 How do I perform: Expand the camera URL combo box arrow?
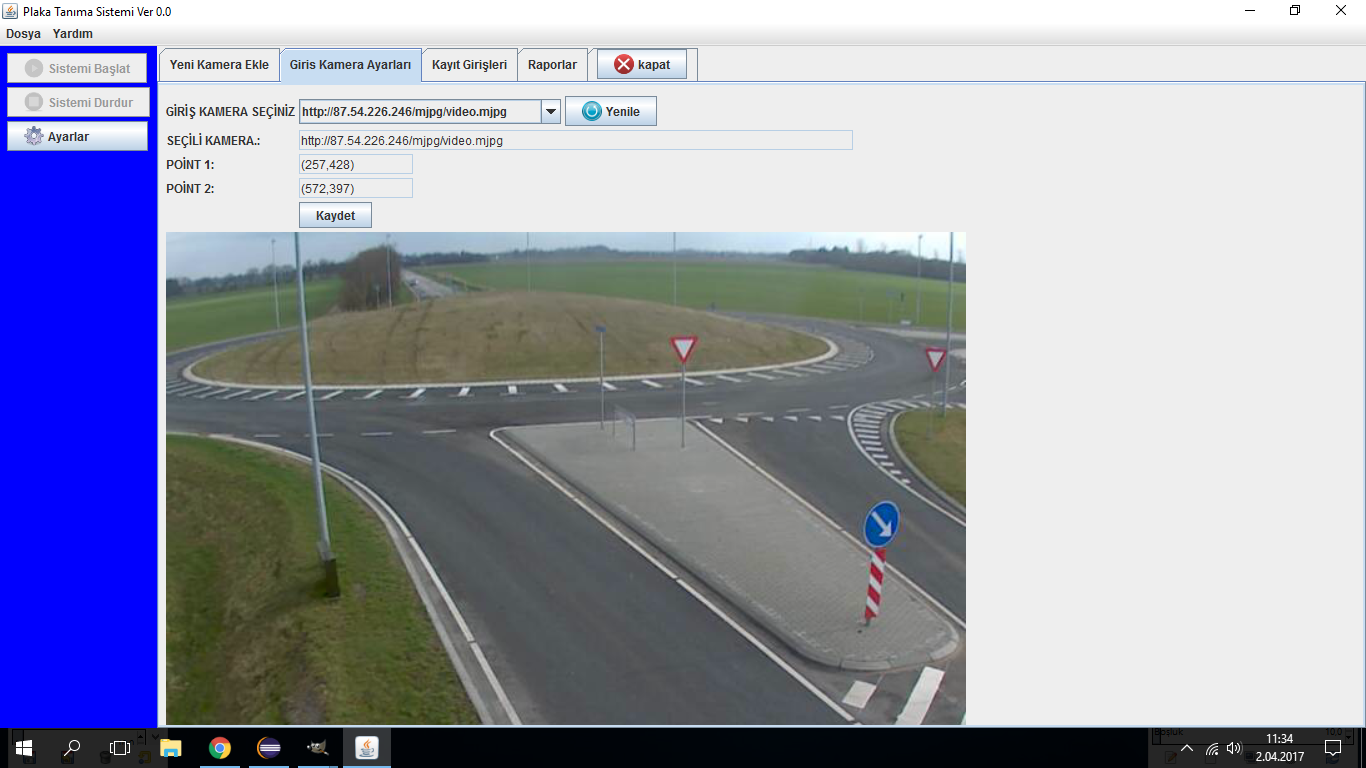point(549,111)
